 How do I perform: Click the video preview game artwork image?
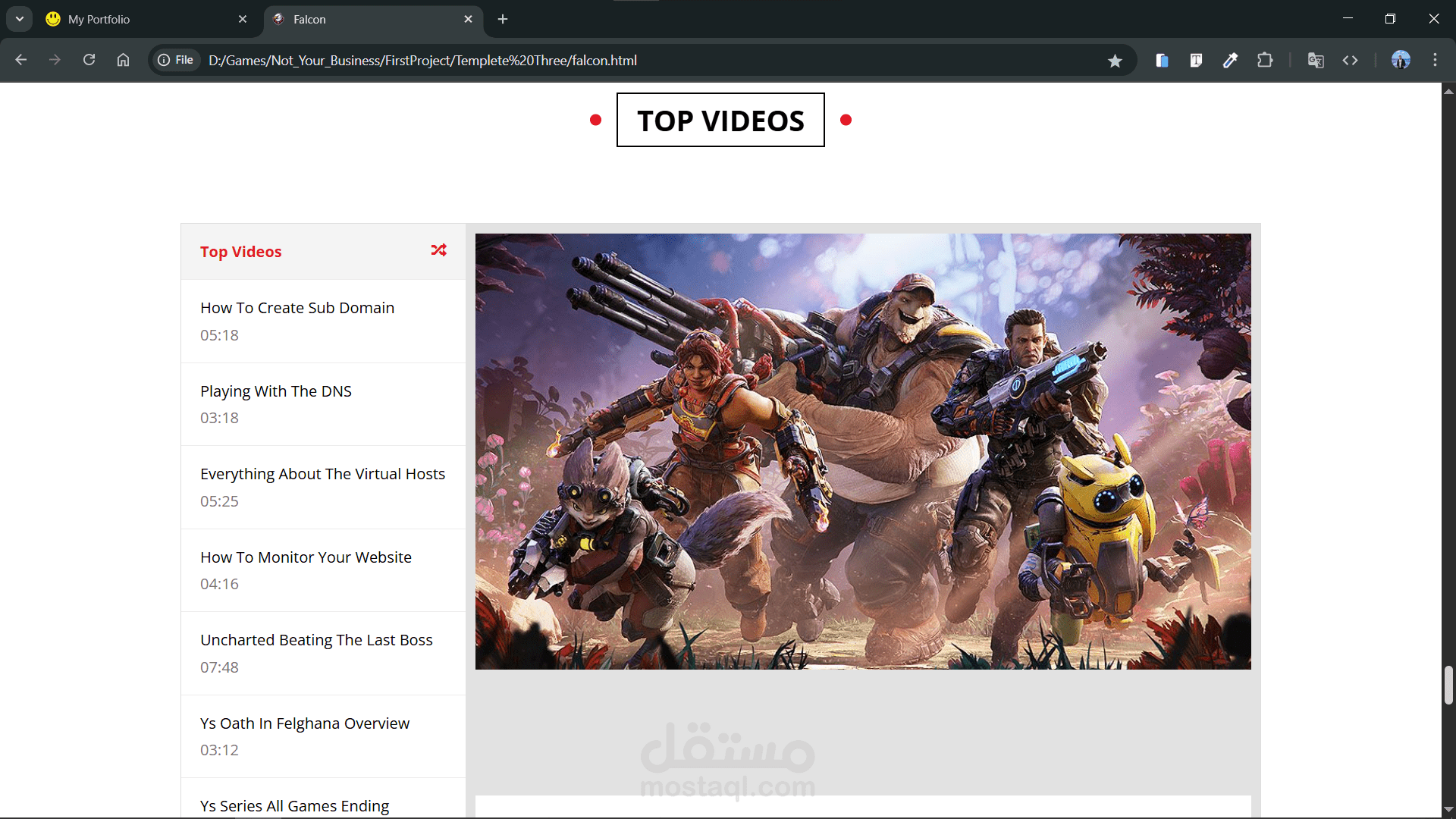[x=863, y=451]
